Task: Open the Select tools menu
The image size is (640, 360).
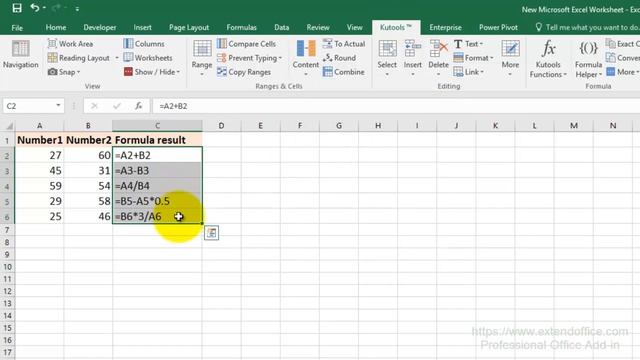Action: click(x=387, y=58)
